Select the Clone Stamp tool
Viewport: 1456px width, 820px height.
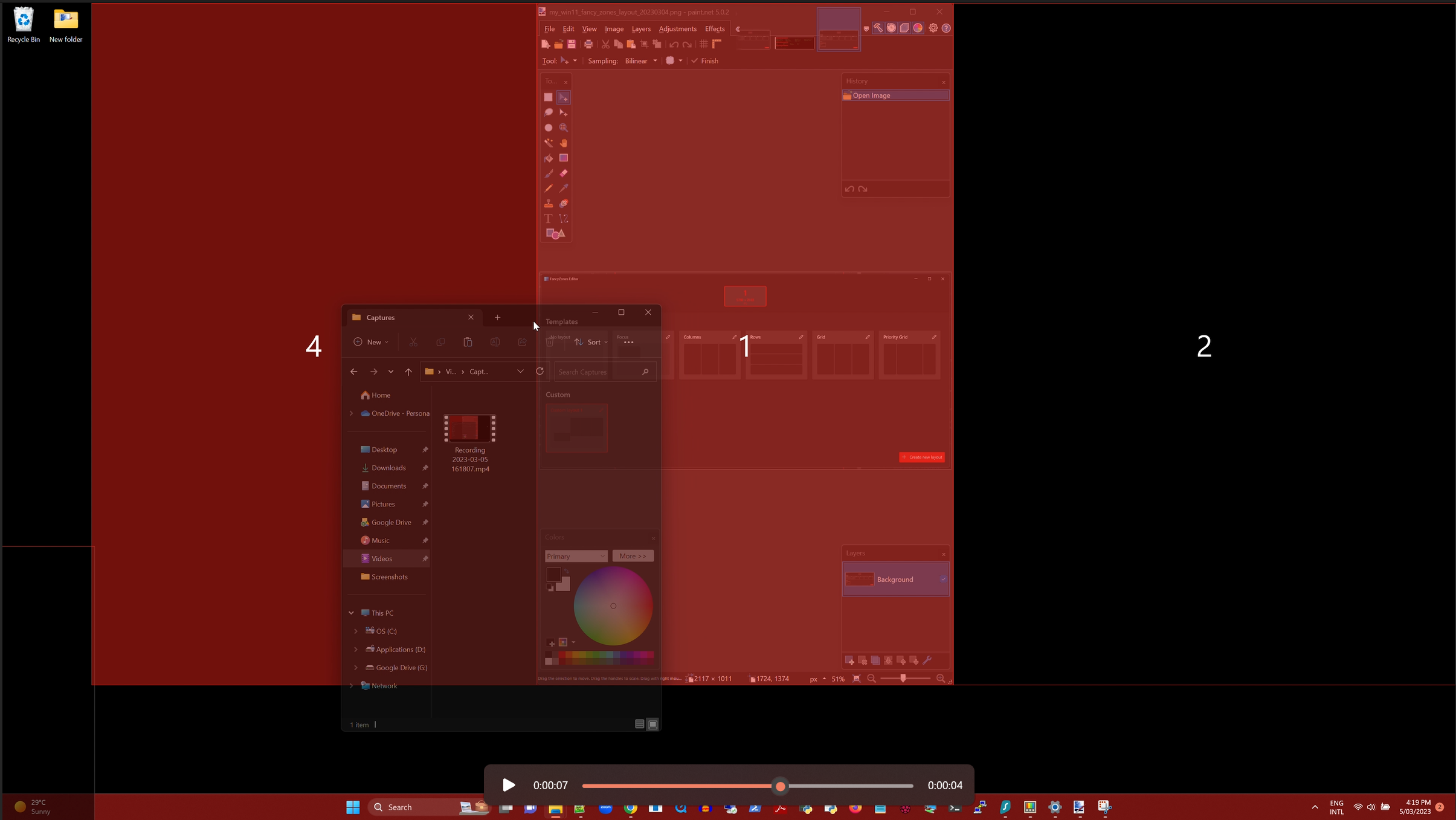(x=548, y=203)
